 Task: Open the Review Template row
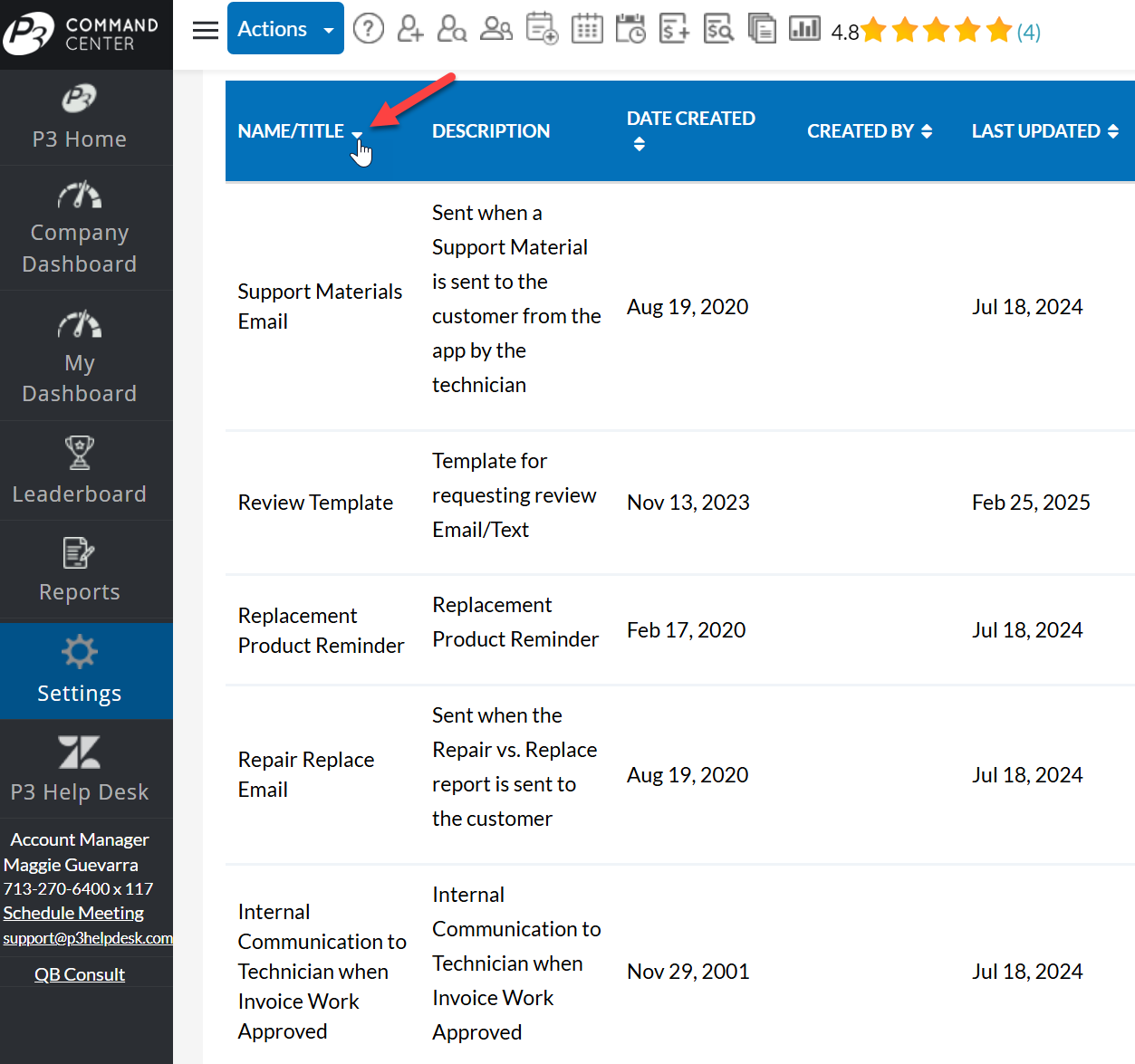coord(315,503)
